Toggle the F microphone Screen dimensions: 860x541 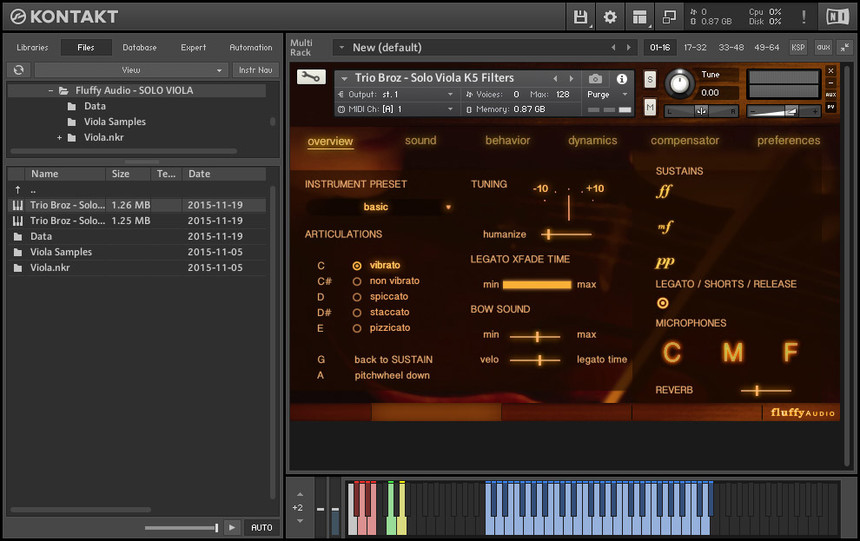click(x=790, y=352)
